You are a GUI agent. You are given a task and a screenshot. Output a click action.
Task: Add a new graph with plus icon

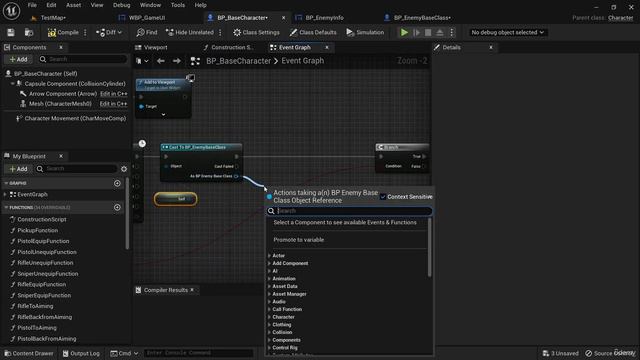click(117, 183)
